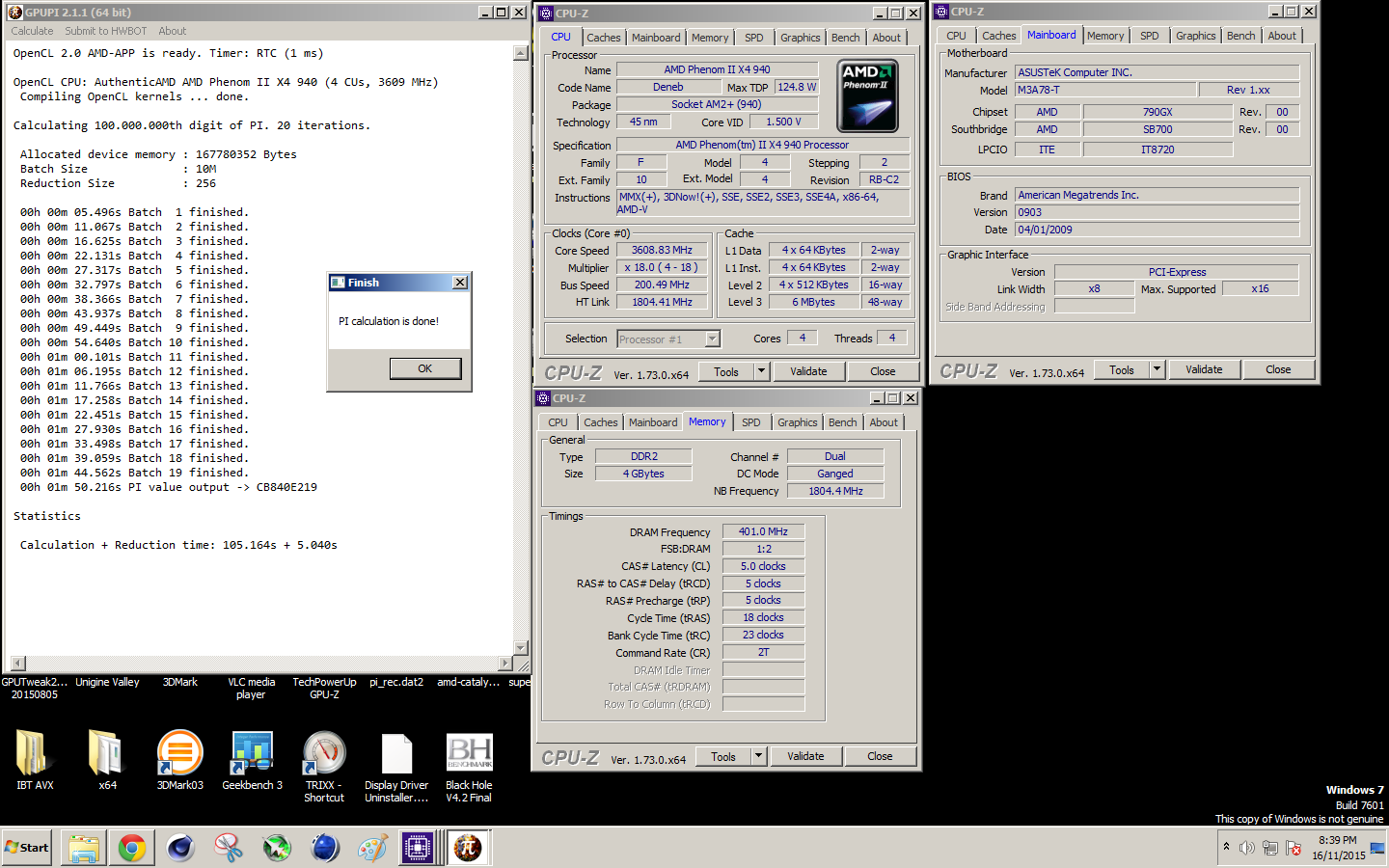The height and width of the screenshot is (868, 1389).
Task: Open Paint palette icon in taskbar
Action: click(x=372, y=848)
